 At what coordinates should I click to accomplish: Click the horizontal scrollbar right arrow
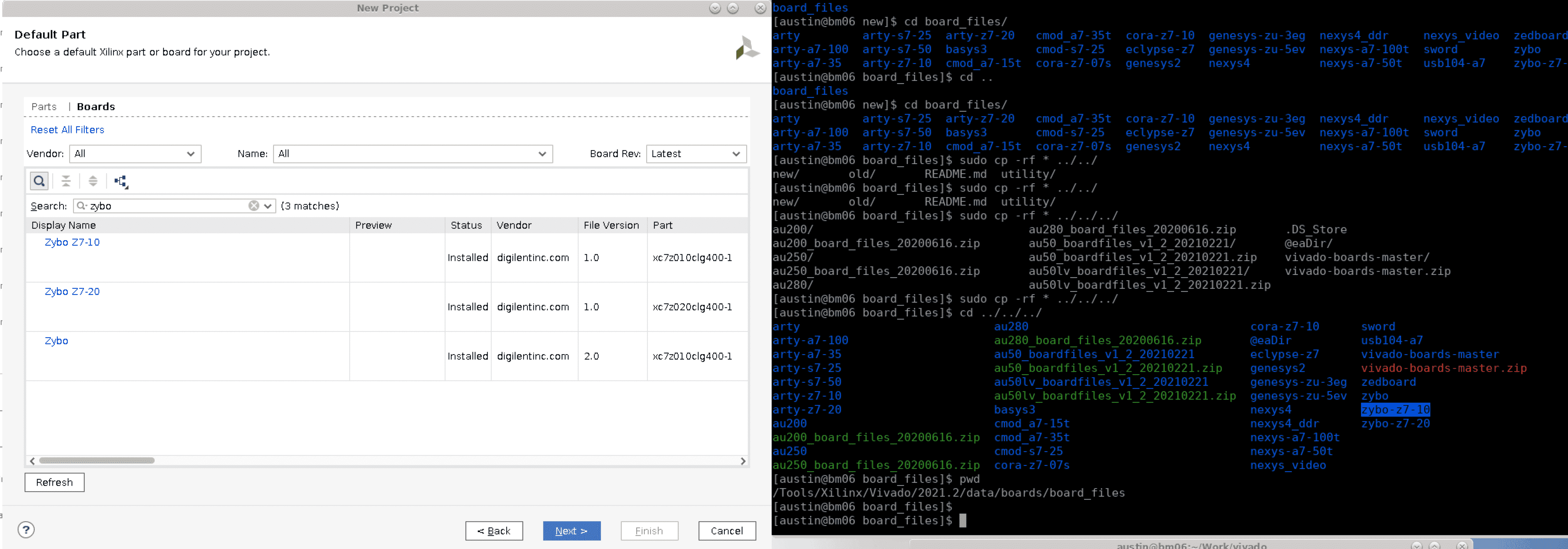tap(742, 461)
